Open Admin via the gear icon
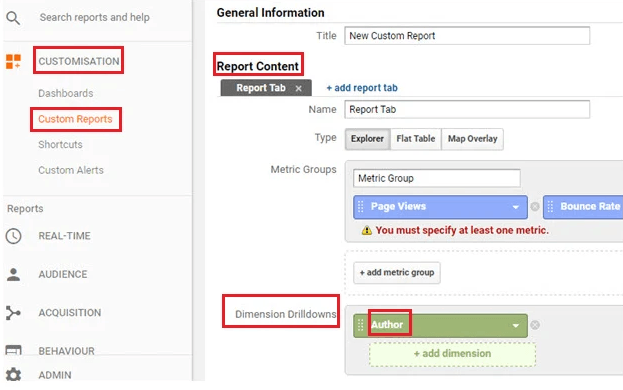 point(14,375)
